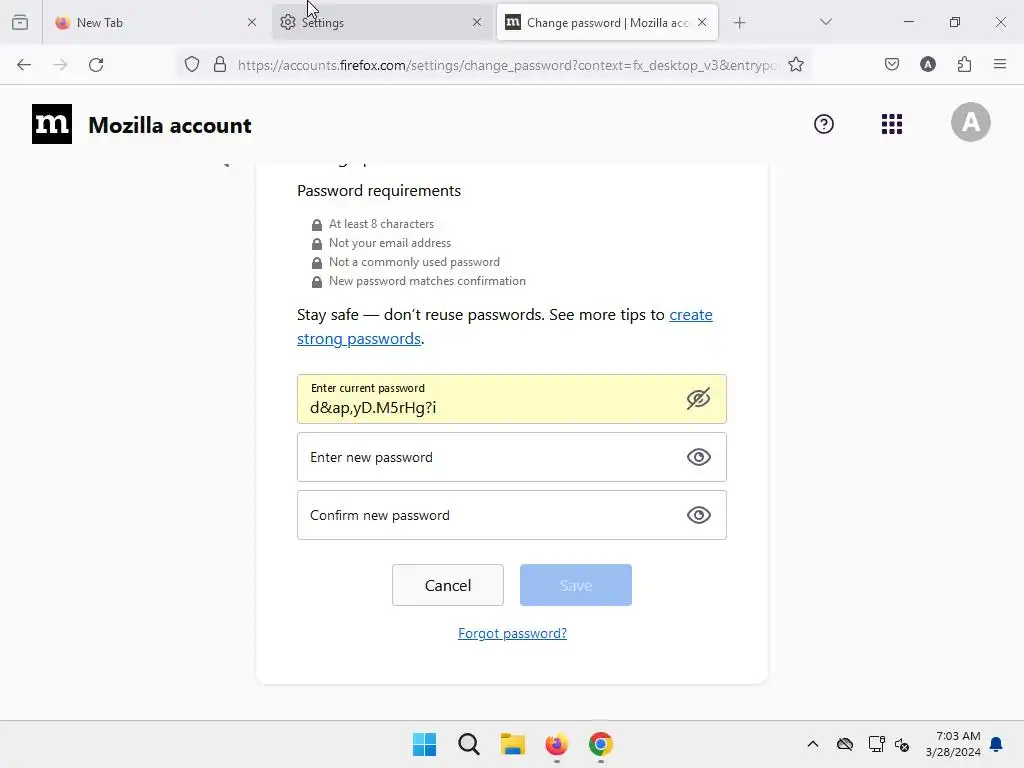Click the muted volume tray icon
The width and height of the screenshot is (1024, 768).
(902, 744)
